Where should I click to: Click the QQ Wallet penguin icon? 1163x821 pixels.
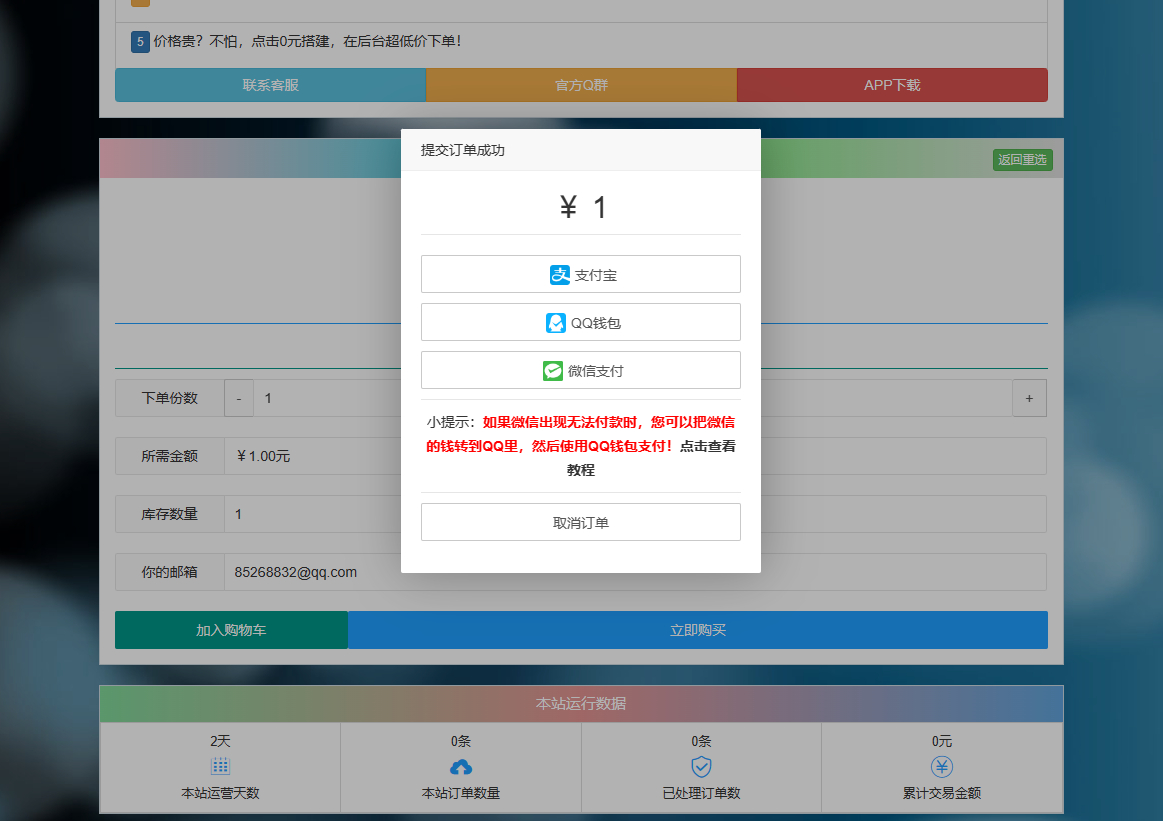pos(556,323)
